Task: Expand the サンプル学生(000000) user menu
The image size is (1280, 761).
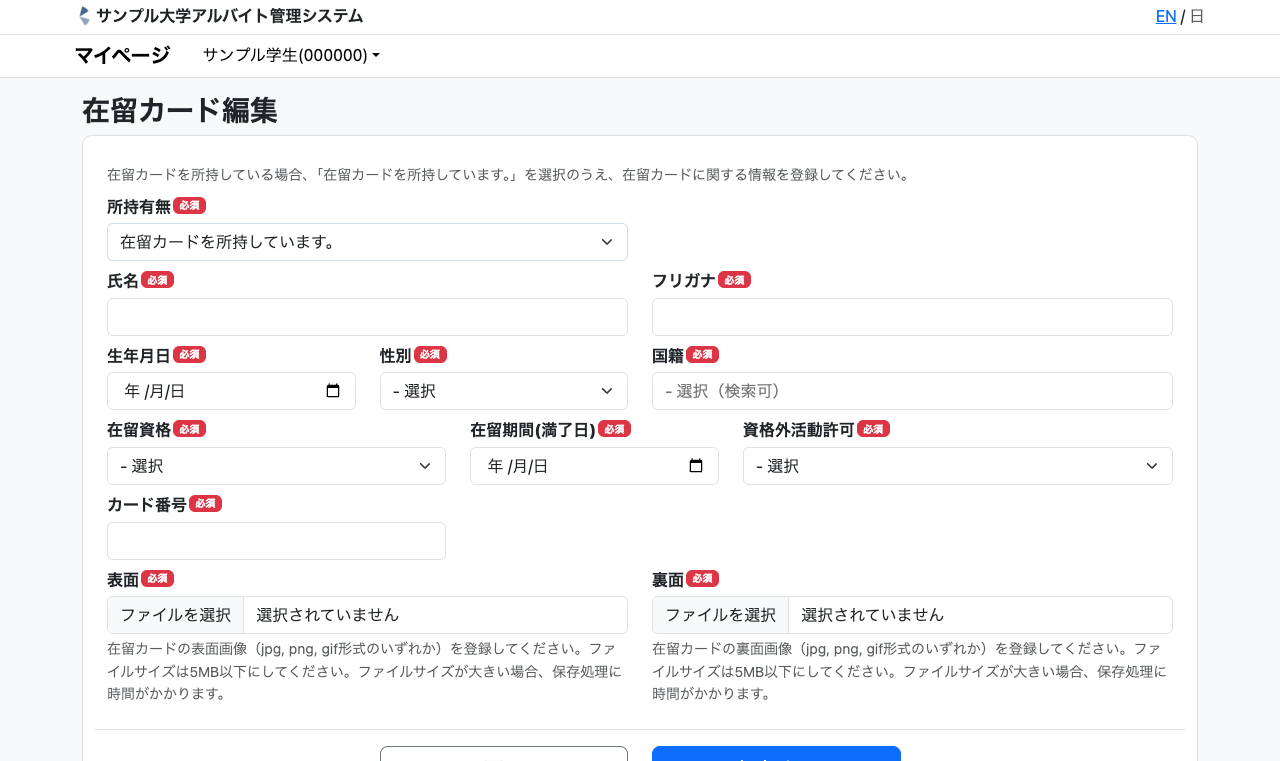Action: pos(291,56)
